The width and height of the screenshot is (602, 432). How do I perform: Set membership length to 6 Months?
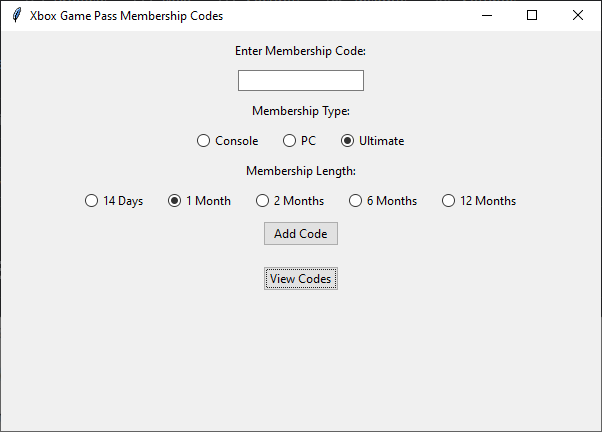tap(355, 201)
